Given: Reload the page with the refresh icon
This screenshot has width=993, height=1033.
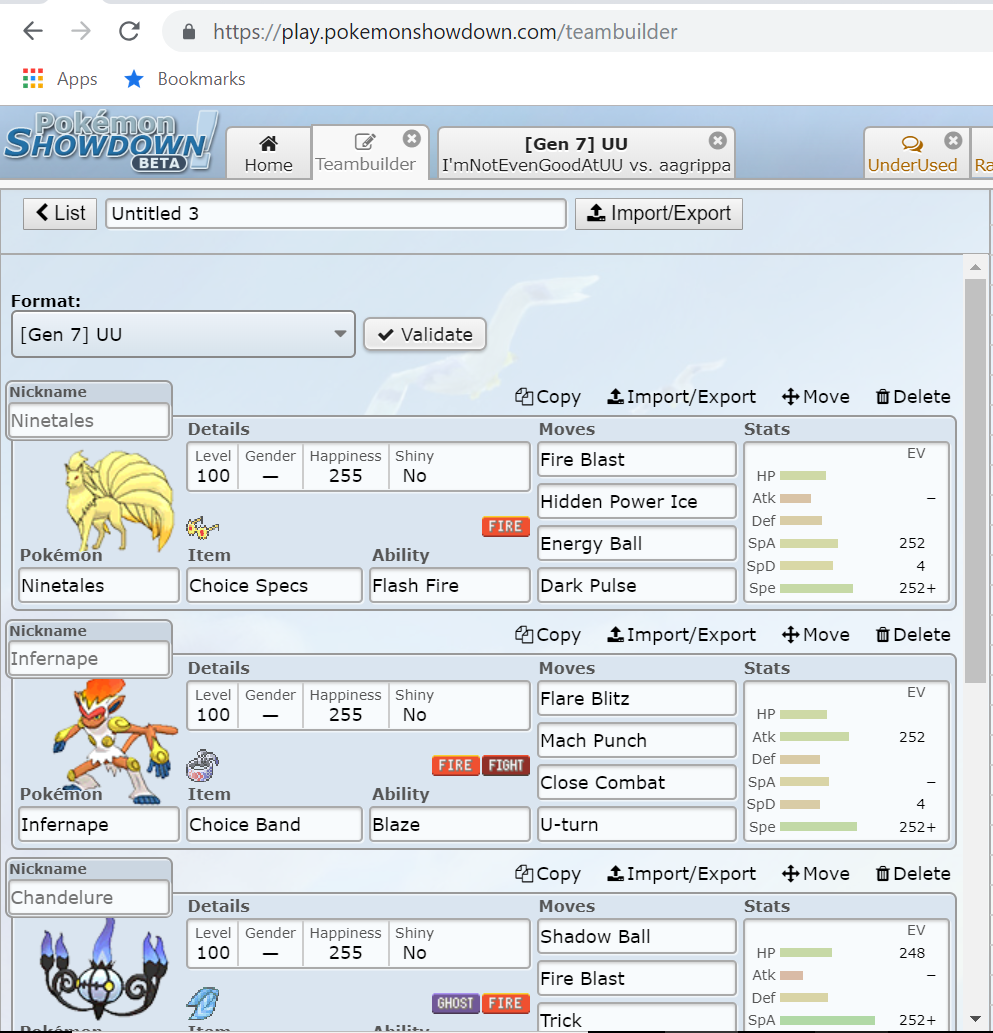Looking at the screenshot, I should (129, 31).
